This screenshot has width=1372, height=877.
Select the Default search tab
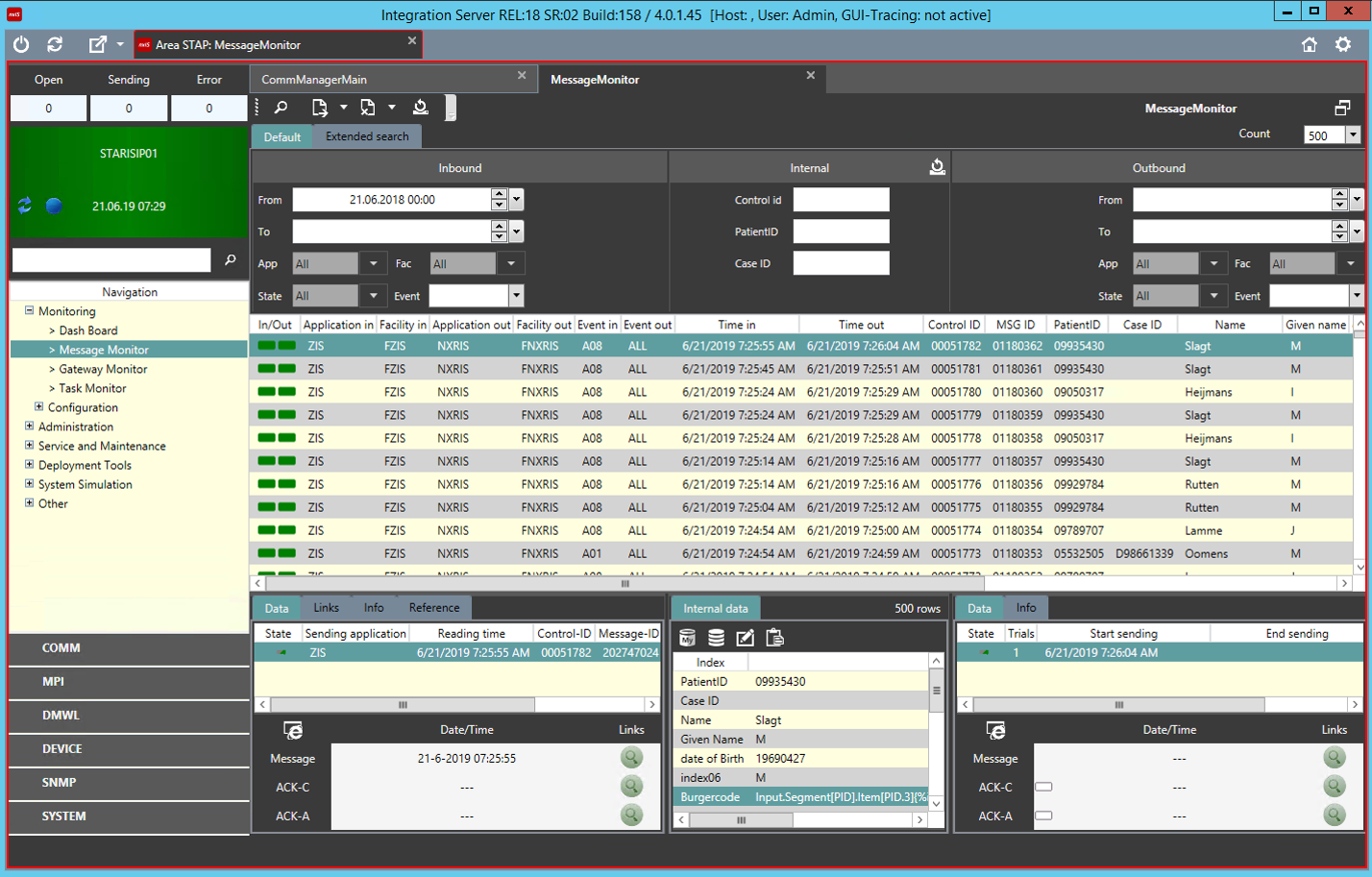coord(282,136)
